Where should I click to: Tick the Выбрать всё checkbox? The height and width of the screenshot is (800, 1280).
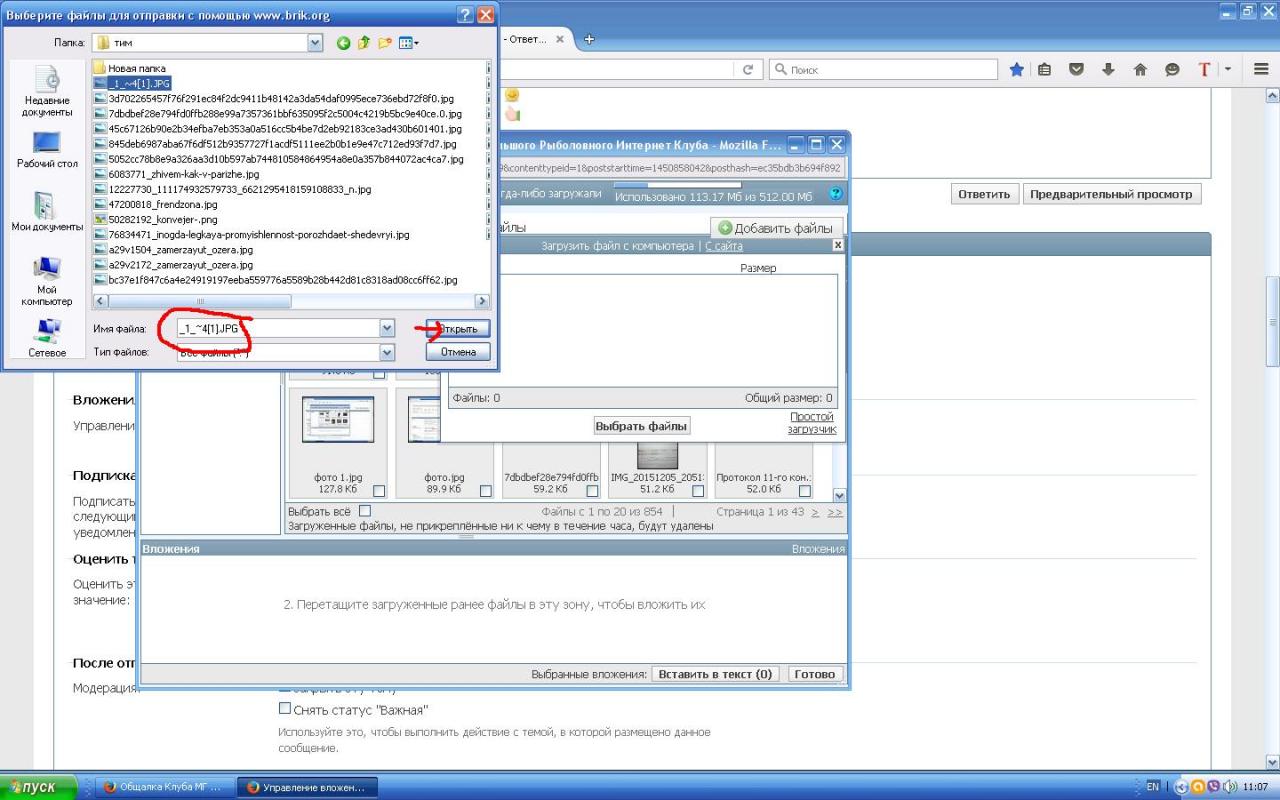click(365, 511)
